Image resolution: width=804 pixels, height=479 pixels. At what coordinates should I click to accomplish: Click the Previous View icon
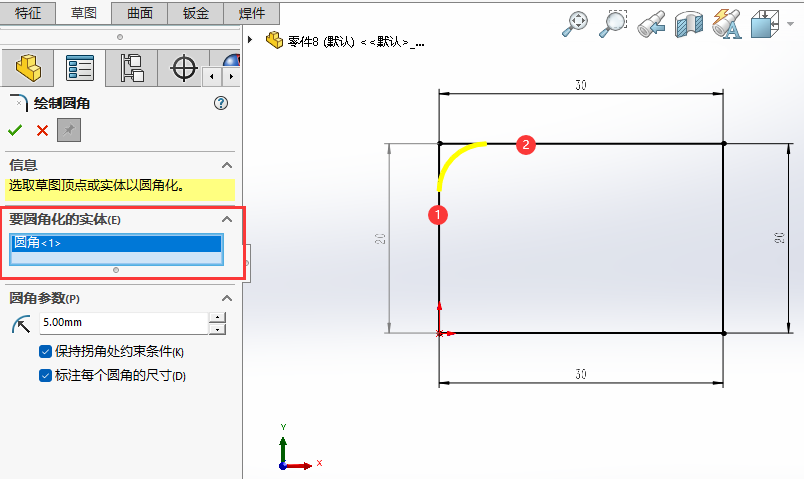tap(651, 24)
